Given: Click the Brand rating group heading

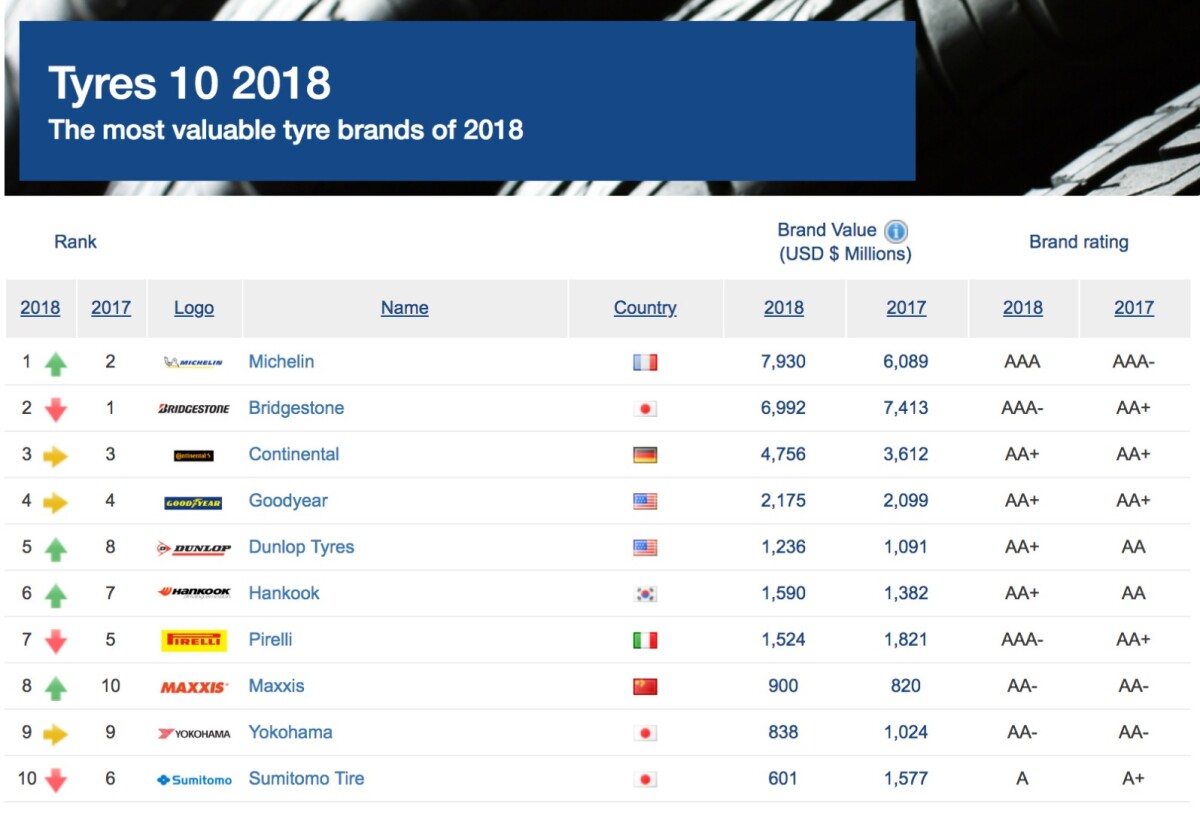Looking at the screenshot, I should pos(1079,242).
